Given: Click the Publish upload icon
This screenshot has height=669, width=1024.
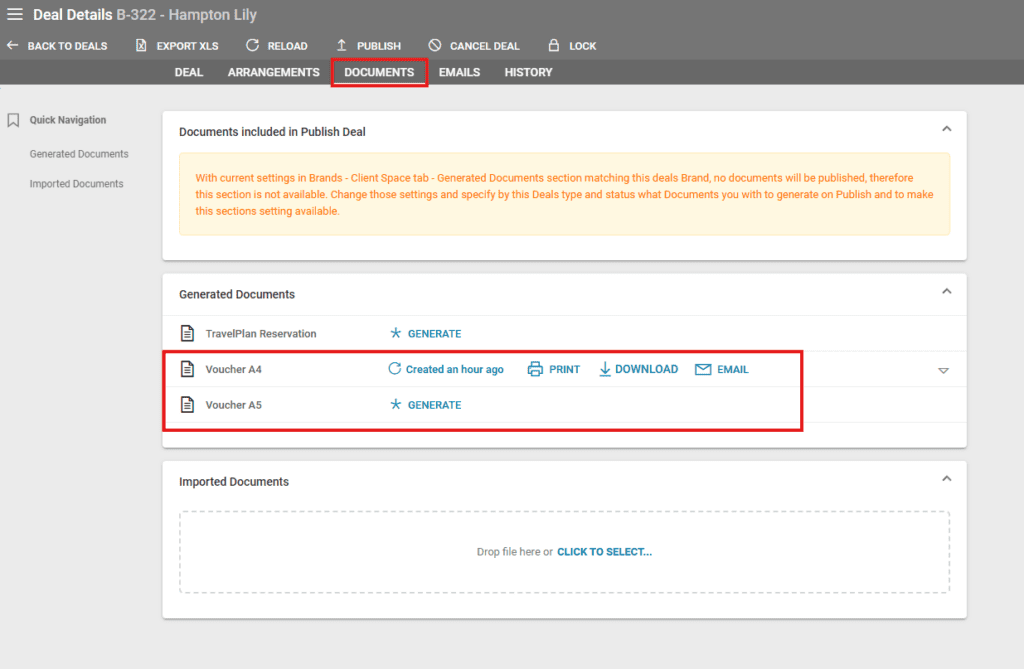Looking at the screenshot, I should pos(341,46).
